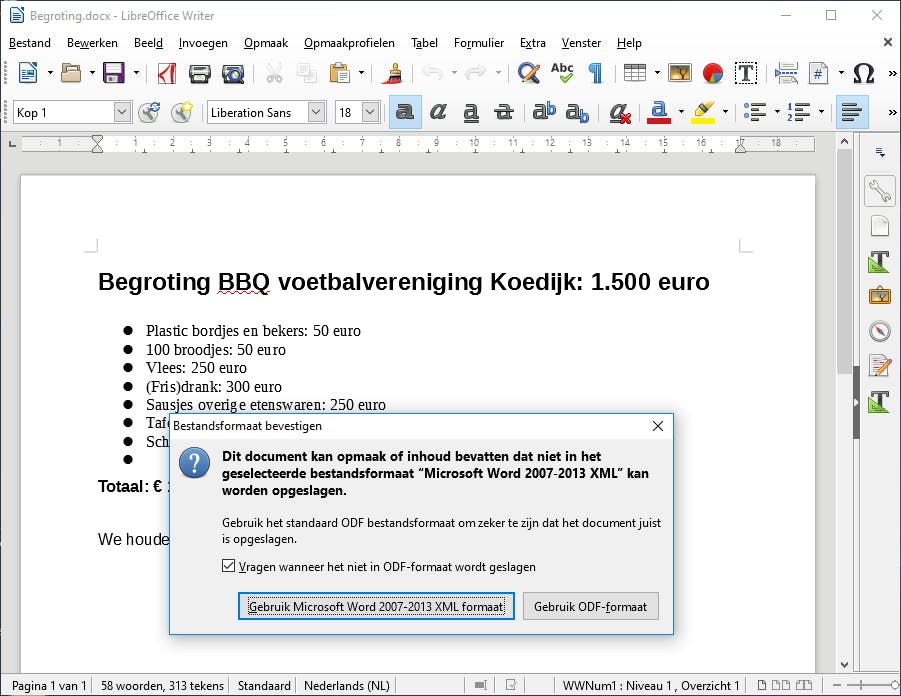This screenshot has width=901, height=696.
Task: Run the Abc spelling check icon
Action: [562, 73]
